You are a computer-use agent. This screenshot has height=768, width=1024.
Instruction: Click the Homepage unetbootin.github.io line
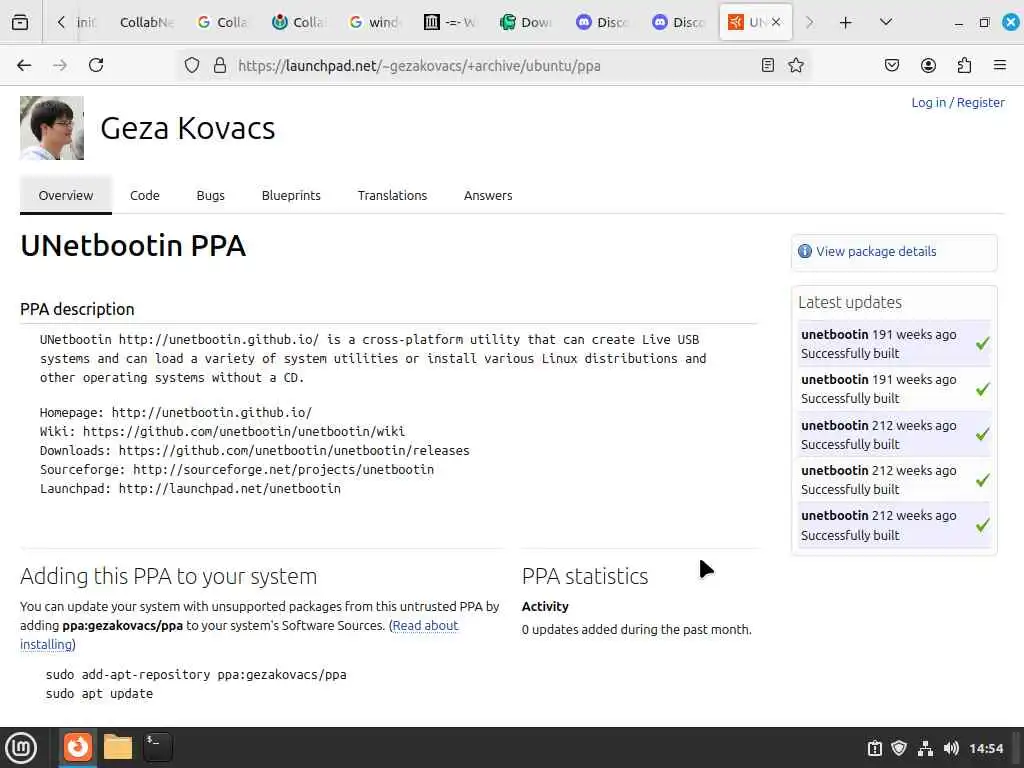point(176,413)
